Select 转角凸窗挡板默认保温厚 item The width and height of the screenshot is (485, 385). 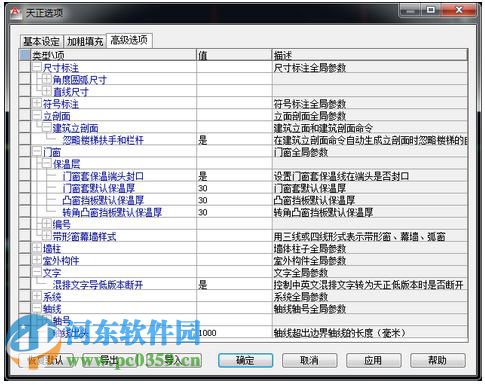tap(112, 212)
